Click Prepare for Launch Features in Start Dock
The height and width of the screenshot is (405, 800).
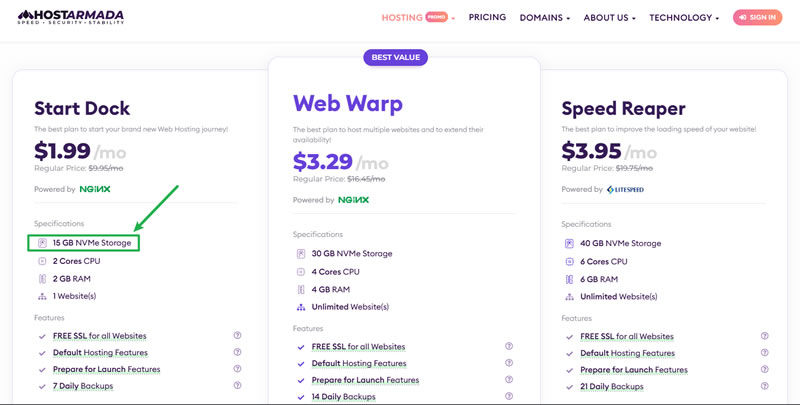(x=106, y=369)
